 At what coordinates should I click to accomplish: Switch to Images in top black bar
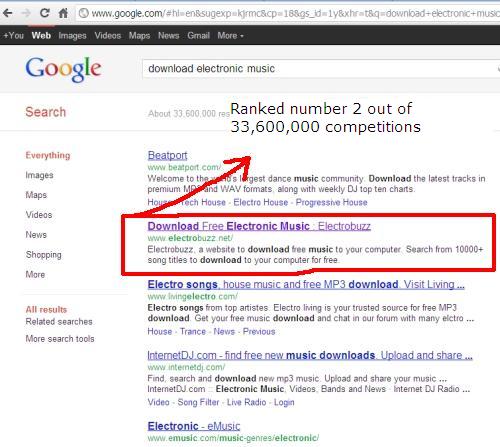[72, 35]
